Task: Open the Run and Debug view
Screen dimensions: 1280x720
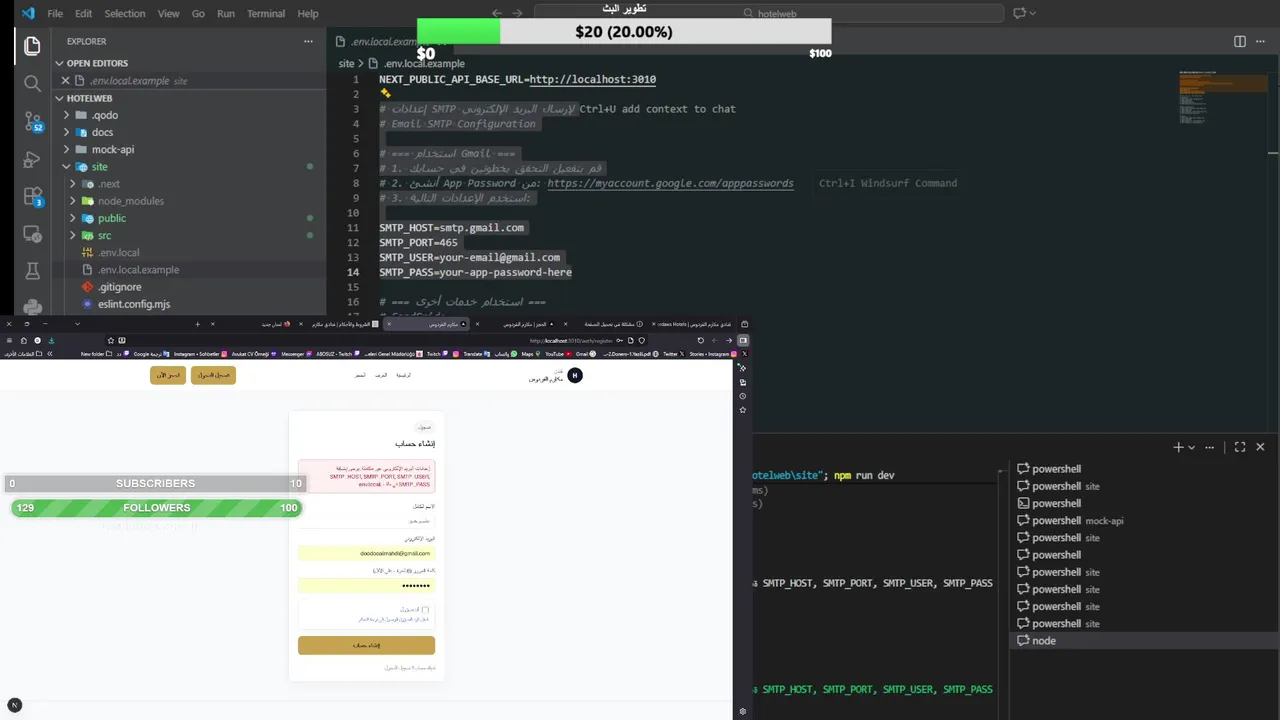Action: [x=32, y=160]
